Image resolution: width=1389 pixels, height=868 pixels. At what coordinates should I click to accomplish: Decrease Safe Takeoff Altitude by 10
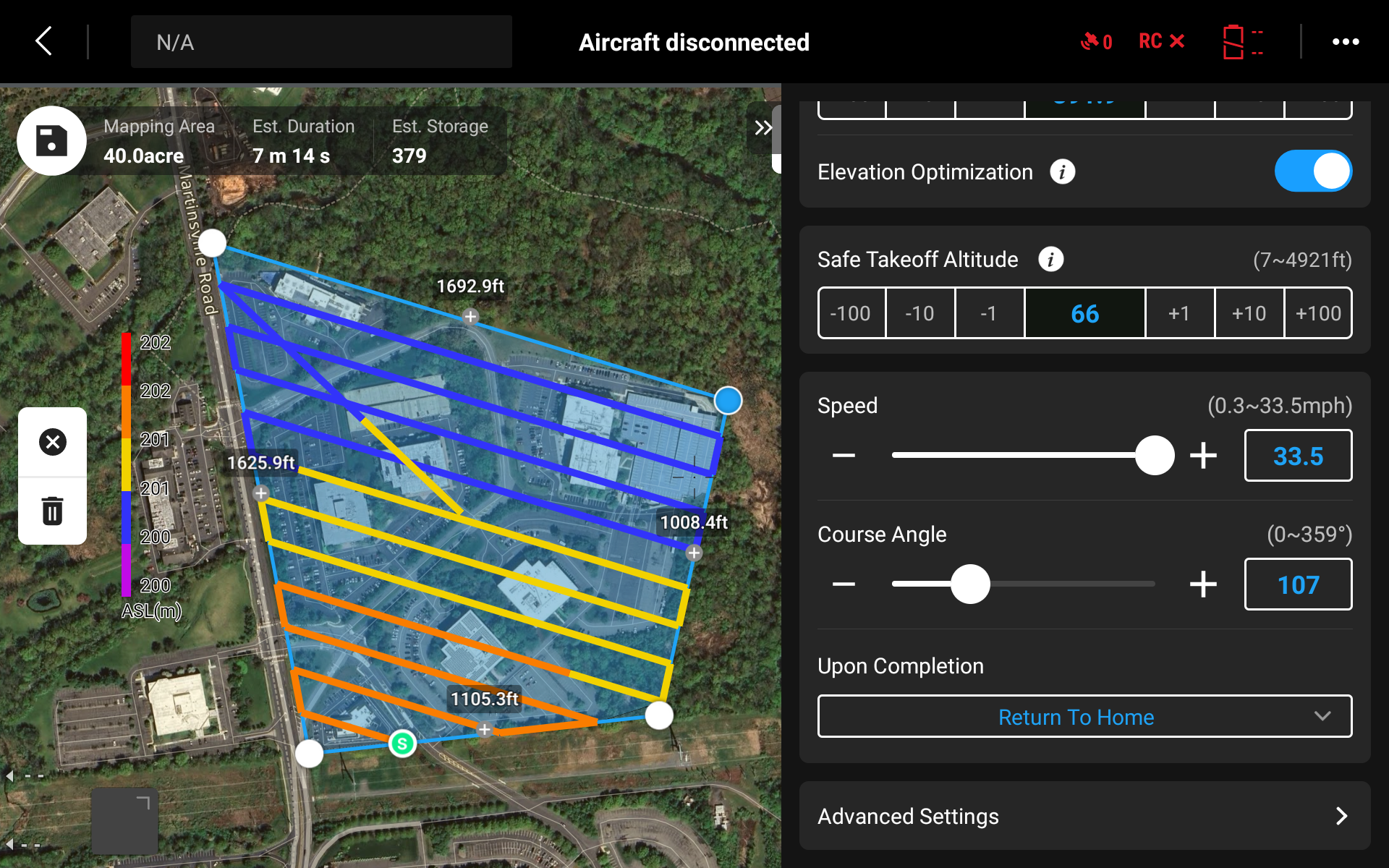pos(920,313)
